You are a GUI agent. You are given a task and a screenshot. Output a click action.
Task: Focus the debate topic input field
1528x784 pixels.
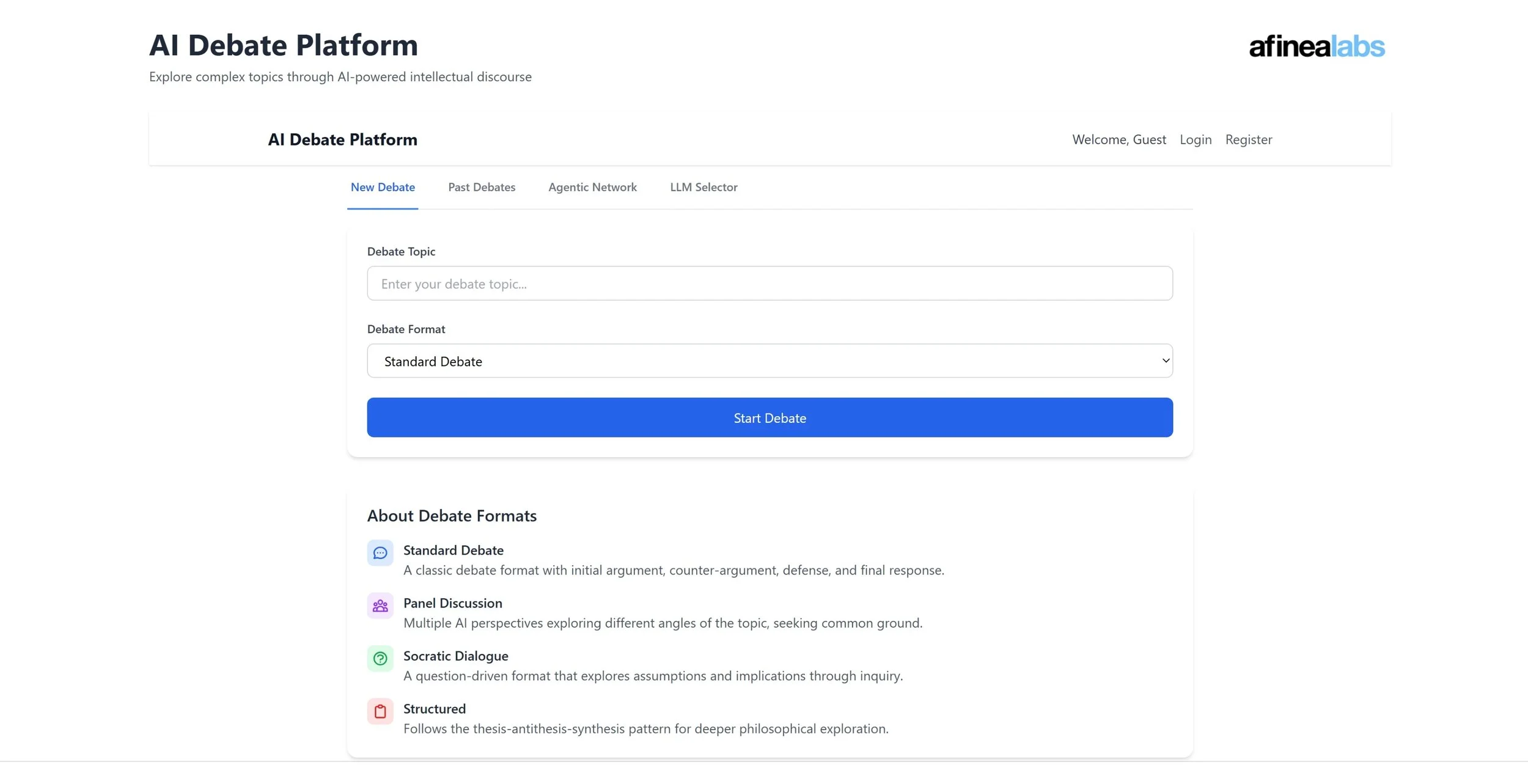pyautogui.click(x=769, y=284)
